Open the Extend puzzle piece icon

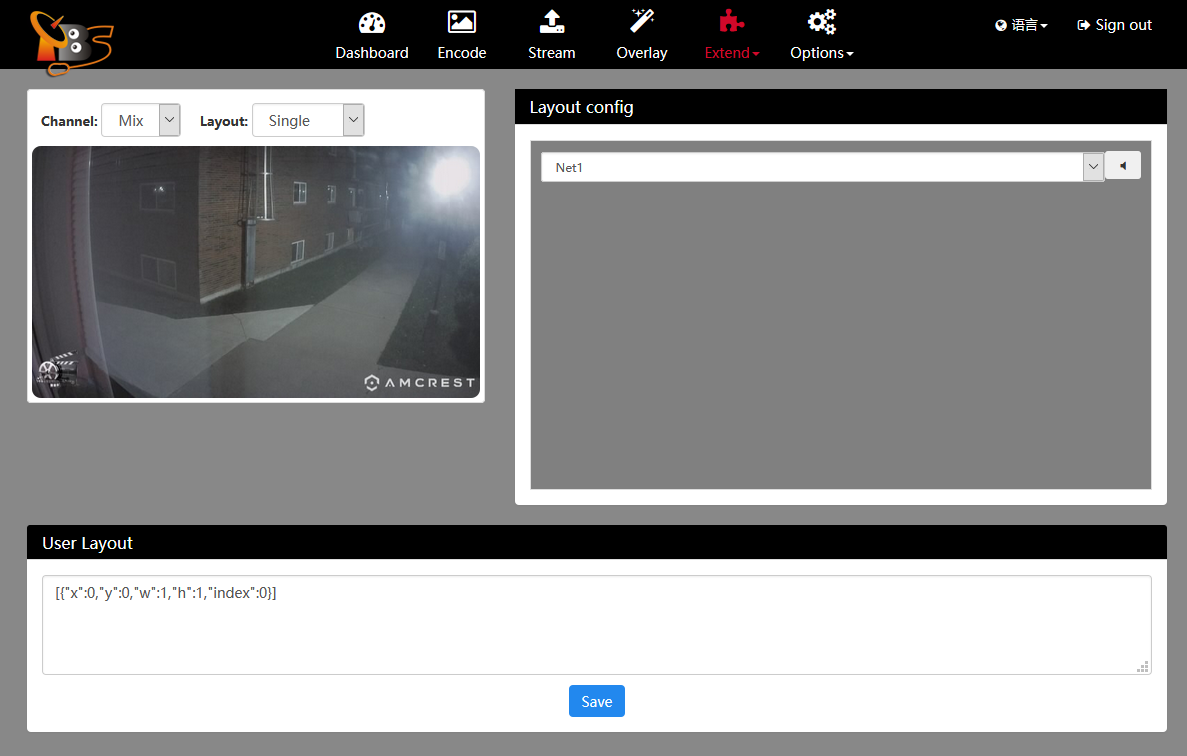731,22
